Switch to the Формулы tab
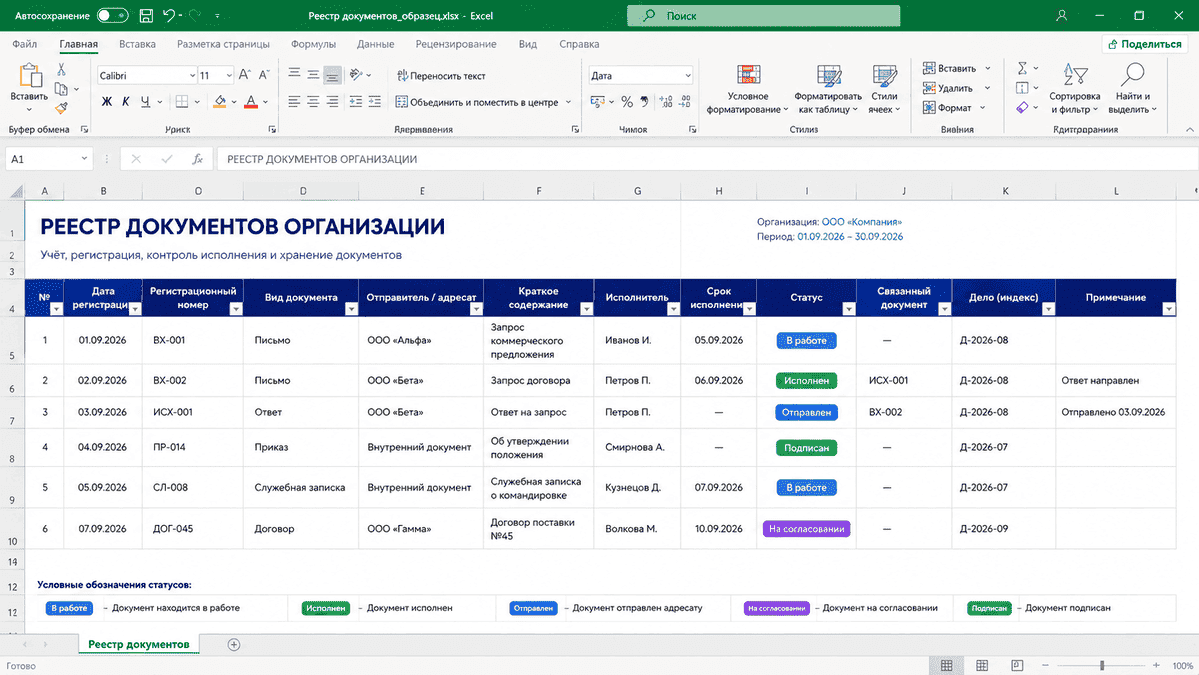 click(x=313, y=44)
